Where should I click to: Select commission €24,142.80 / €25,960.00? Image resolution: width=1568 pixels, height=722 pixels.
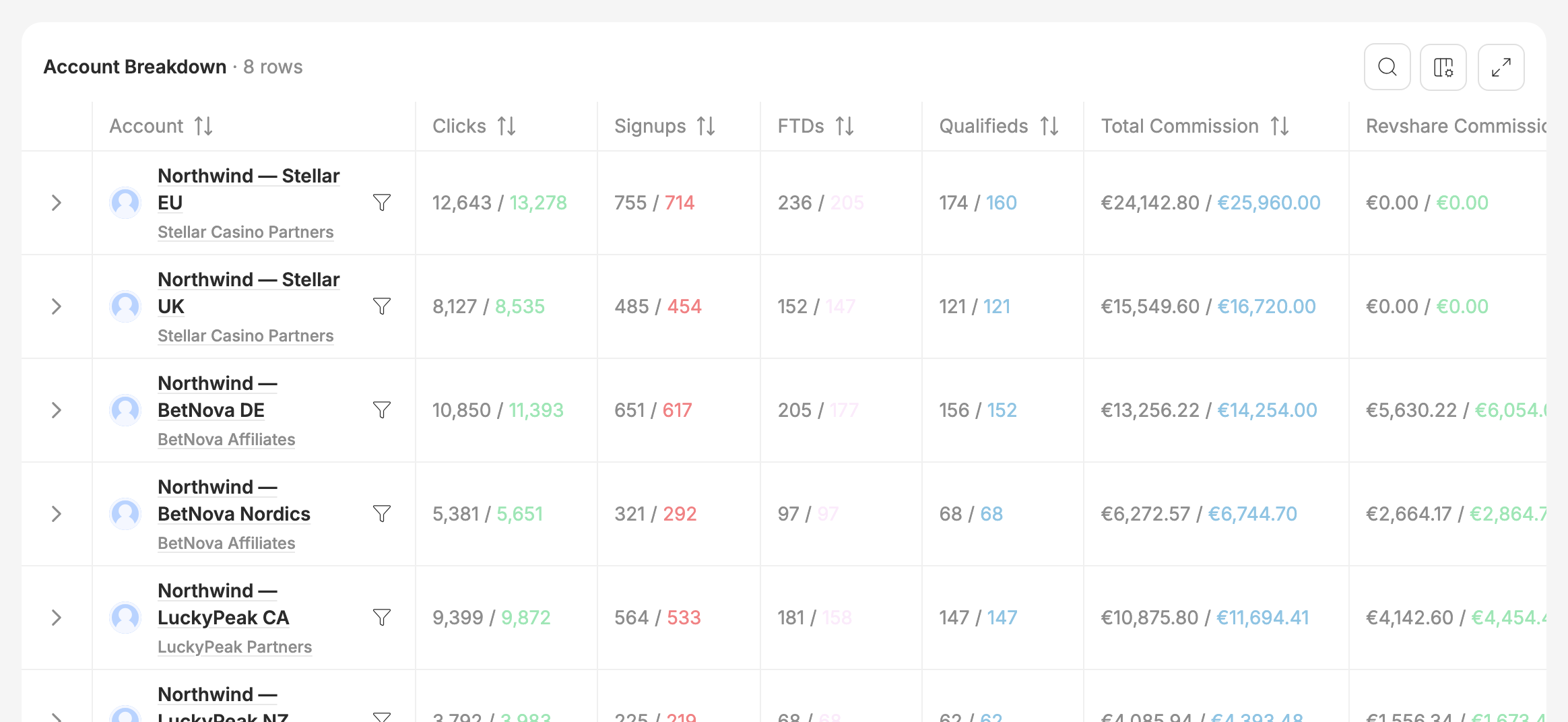click(1210, 203)
